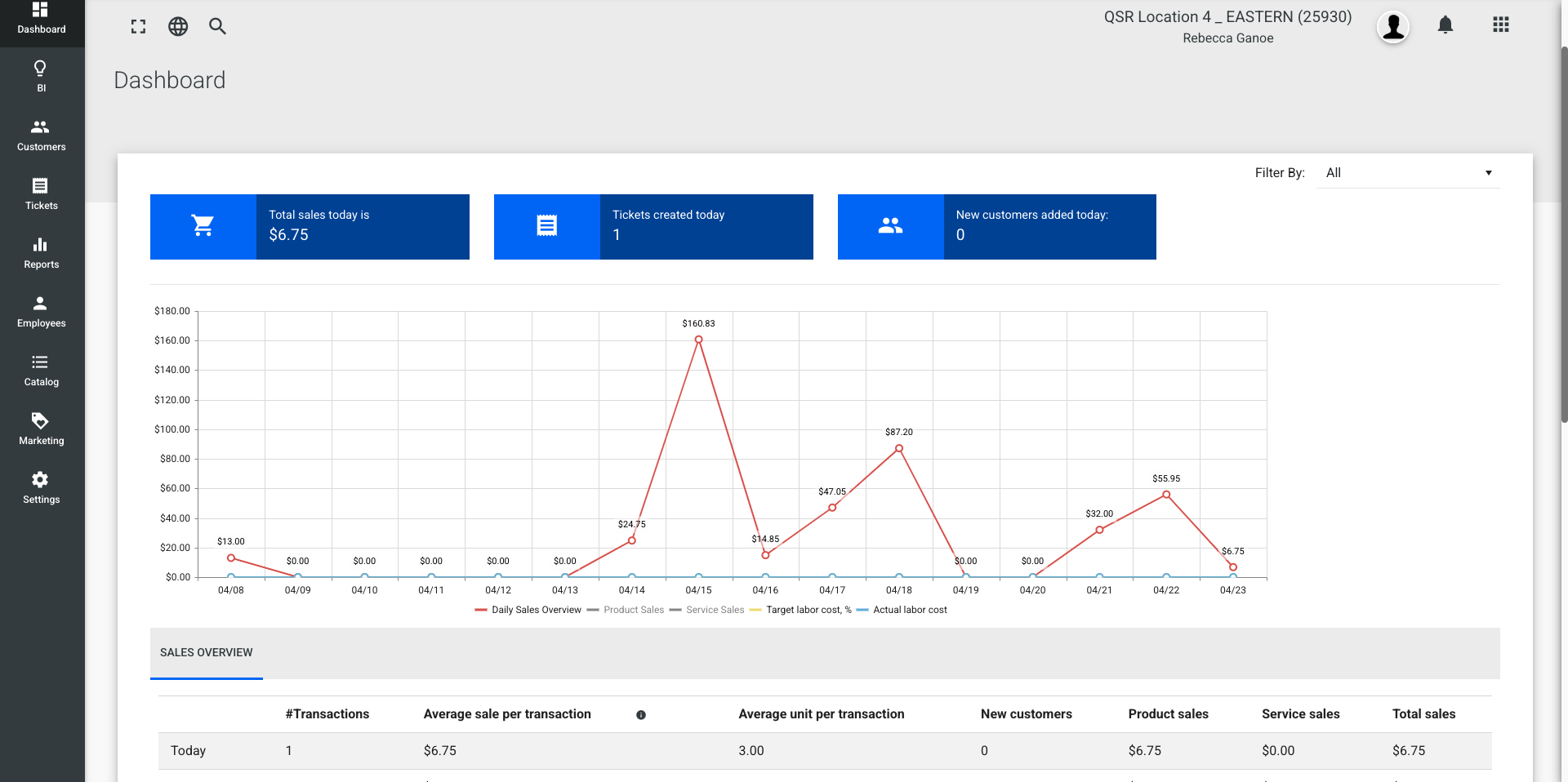Viewport: 1568px width, 782px height.
Task: Click the info icon beside Average sale
Action: coord(641,715)
